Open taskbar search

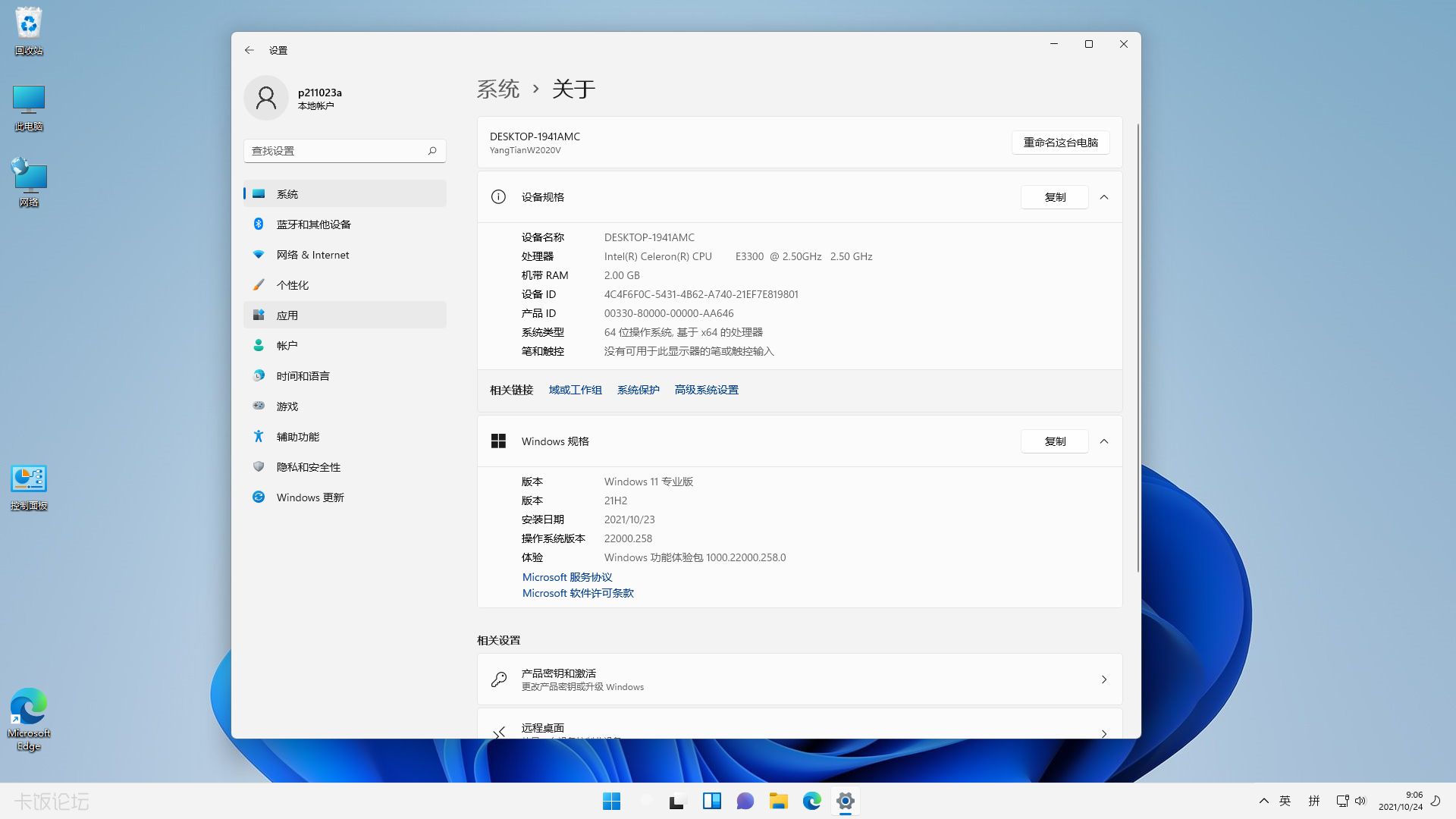coord(646,801)
